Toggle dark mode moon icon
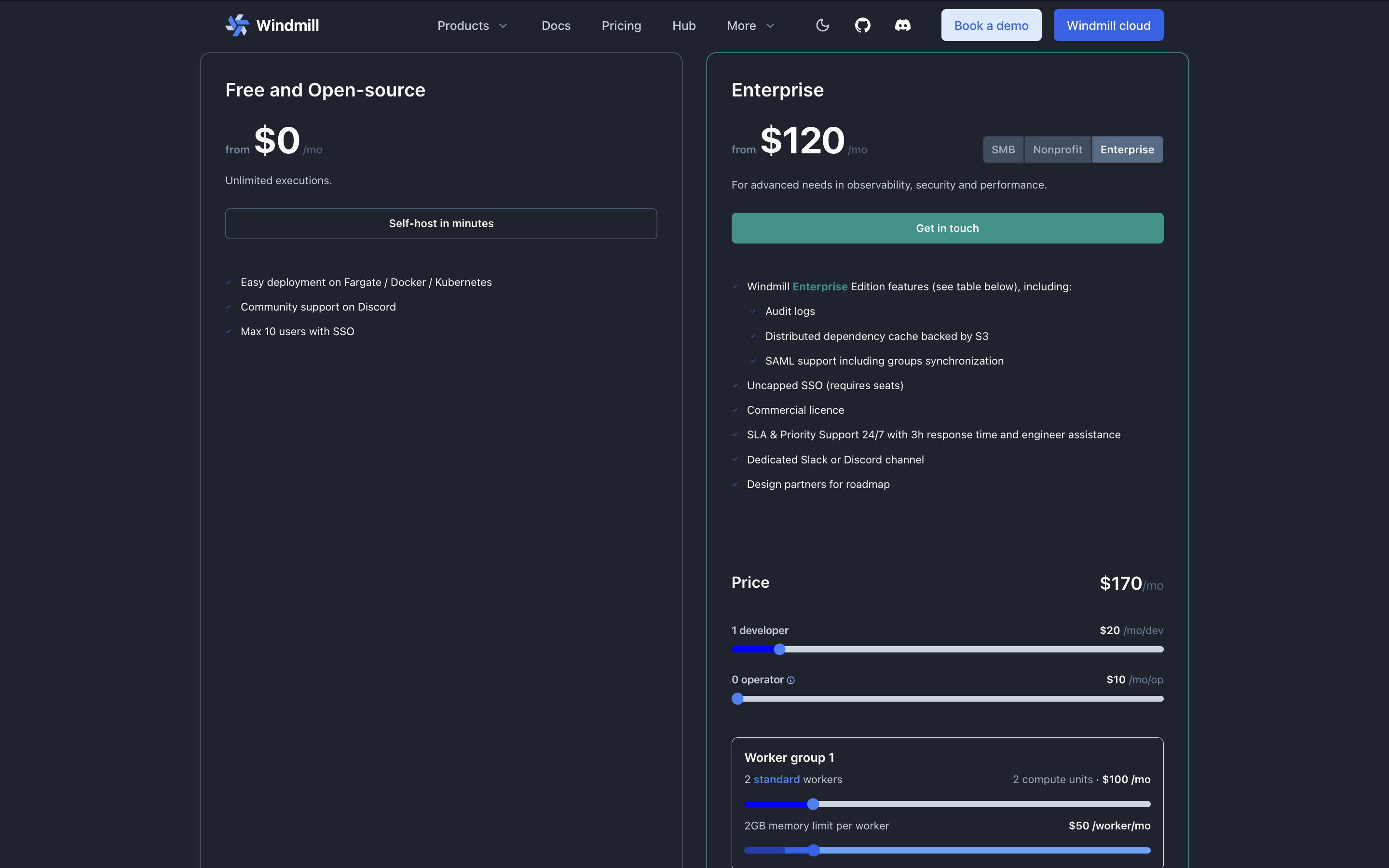 [822, 25]
